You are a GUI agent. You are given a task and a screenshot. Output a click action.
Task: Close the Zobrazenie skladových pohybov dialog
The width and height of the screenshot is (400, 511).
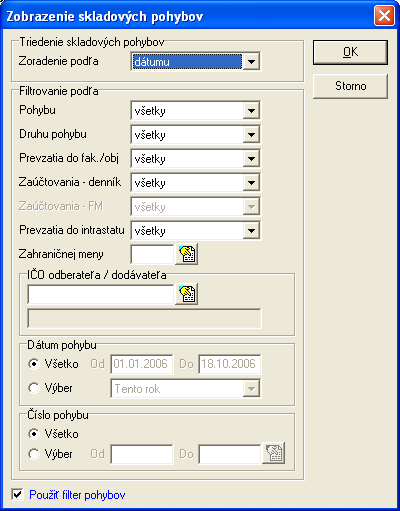coord(384,16)
